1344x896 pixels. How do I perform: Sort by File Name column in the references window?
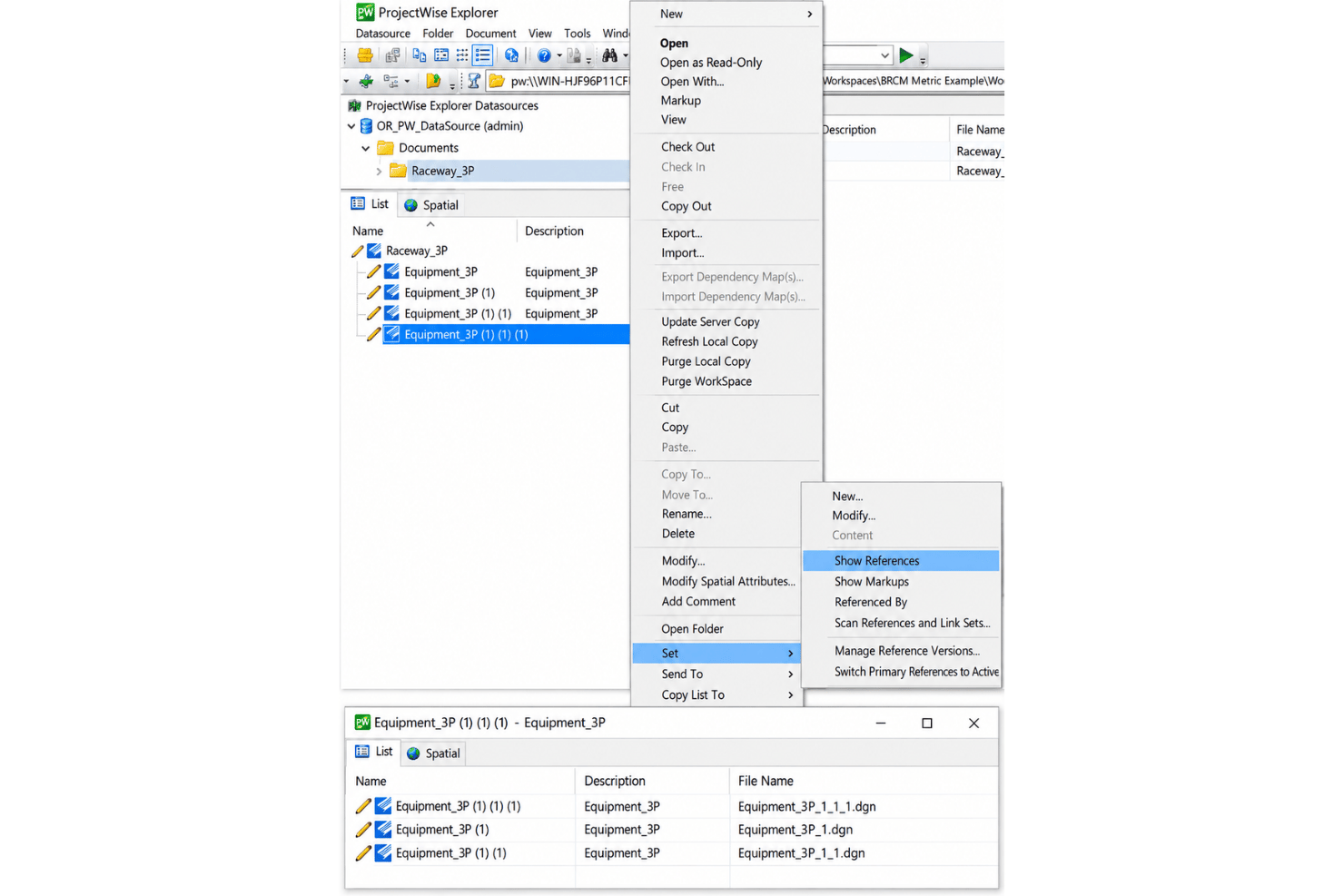pyautogui.click(x=766, y=781)
